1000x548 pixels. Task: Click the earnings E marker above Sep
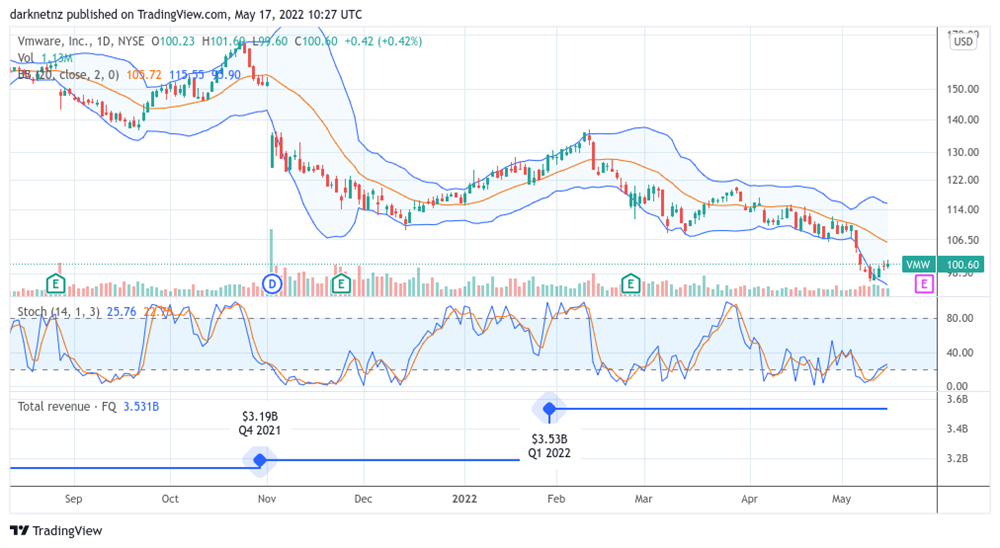(56, 283)
